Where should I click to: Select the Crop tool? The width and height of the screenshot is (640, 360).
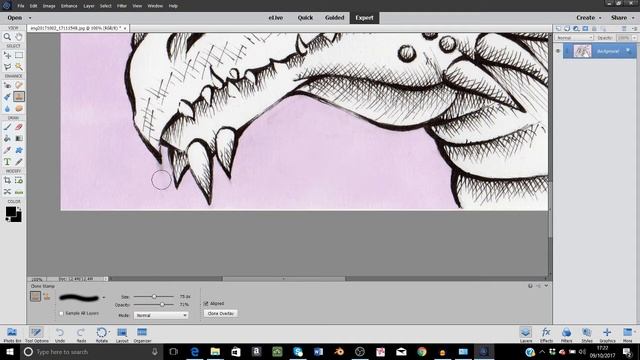[x=7, y=180]
